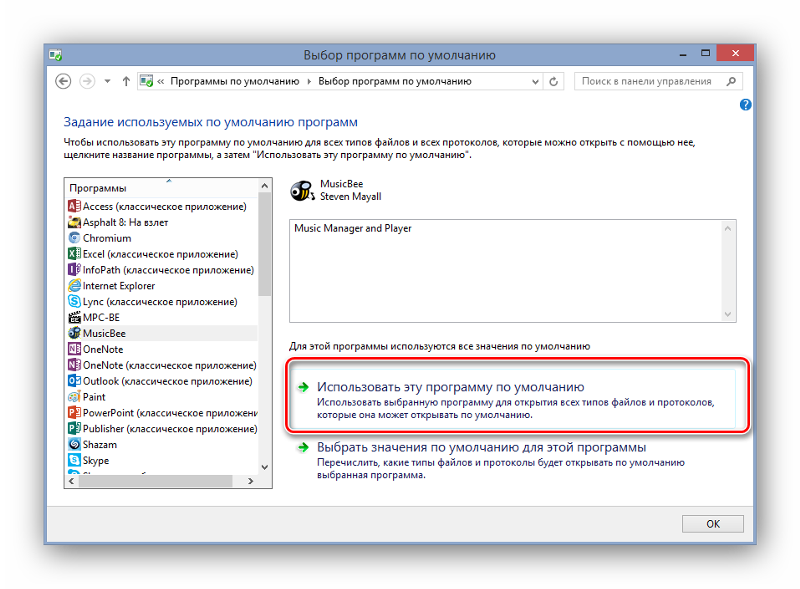
Task: Click the Publisher program icon
Action: point(74,428)
